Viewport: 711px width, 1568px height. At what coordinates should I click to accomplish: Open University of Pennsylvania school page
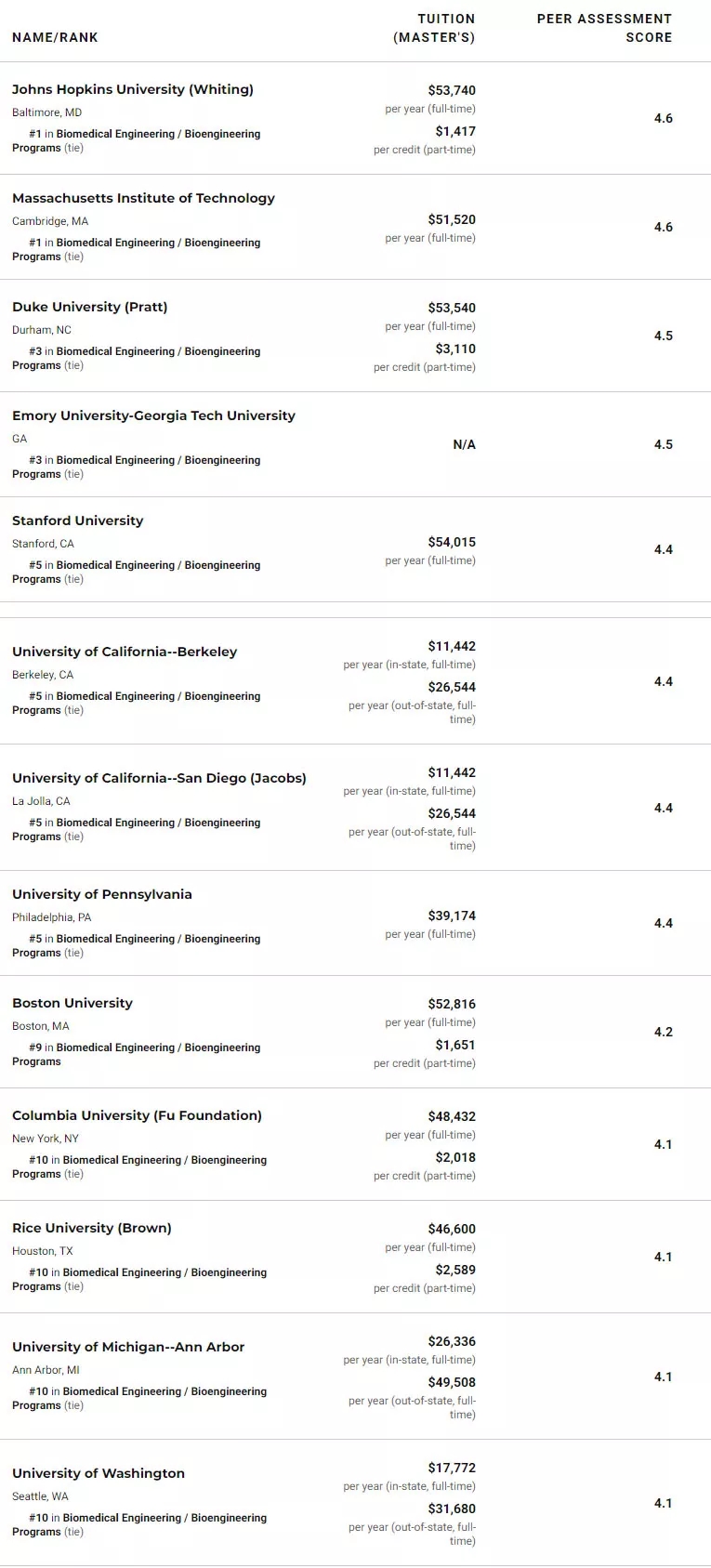click(x=102, y=894)
